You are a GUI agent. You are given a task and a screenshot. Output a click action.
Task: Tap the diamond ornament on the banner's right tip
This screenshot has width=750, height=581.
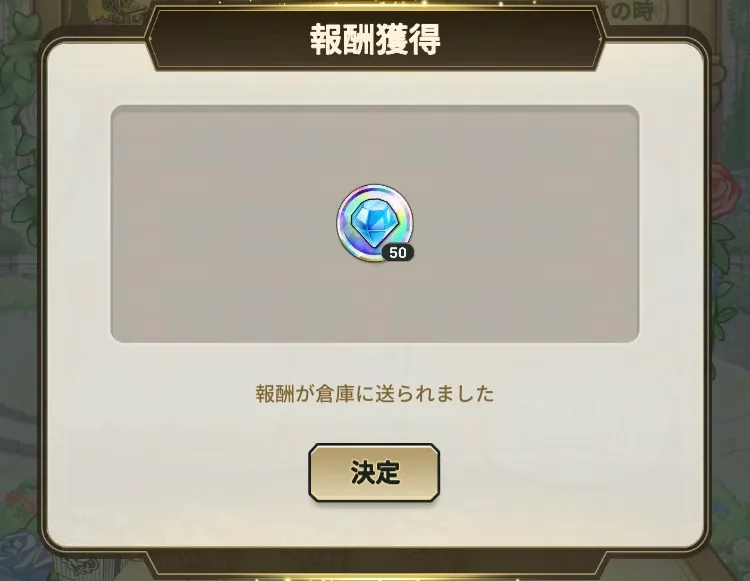pos(600,39)
